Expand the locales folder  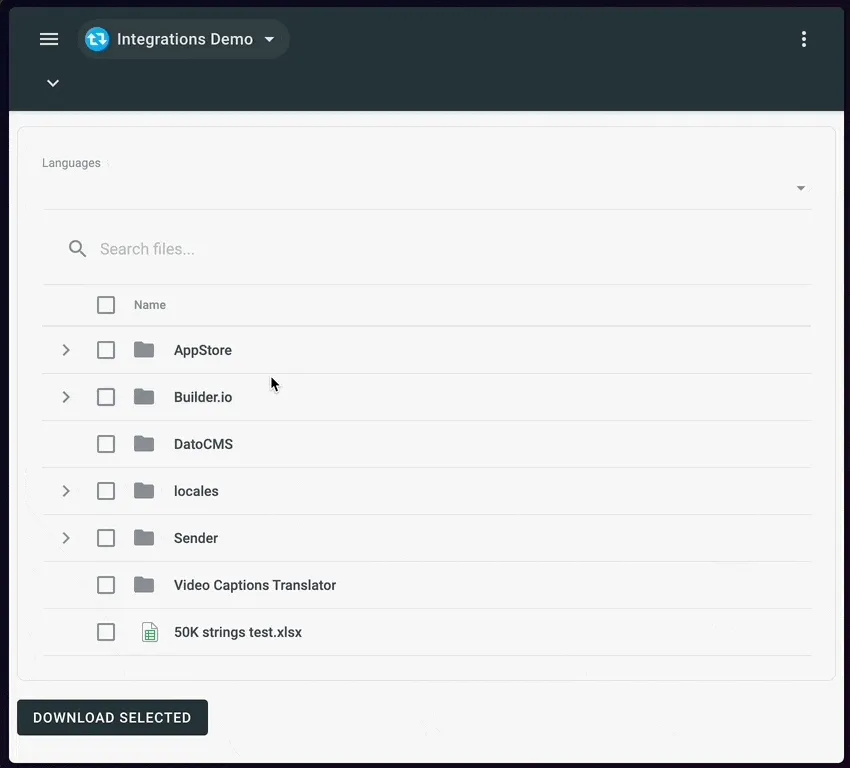pos(66,490)
